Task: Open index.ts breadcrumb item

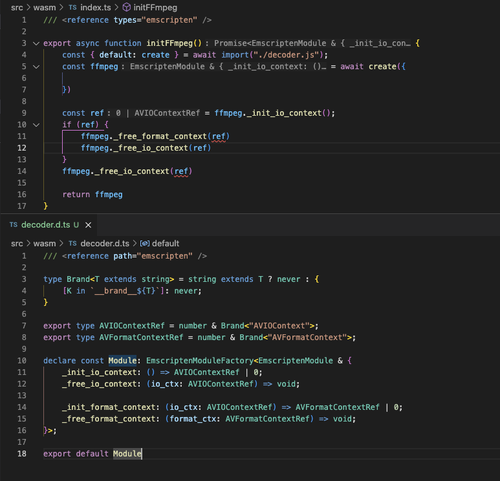Action: 96,7
